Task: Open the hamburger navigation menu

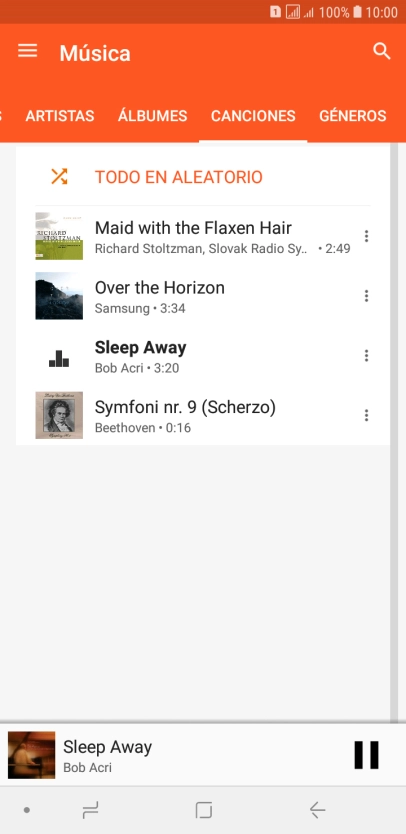Action: click(x=28, y=51)
